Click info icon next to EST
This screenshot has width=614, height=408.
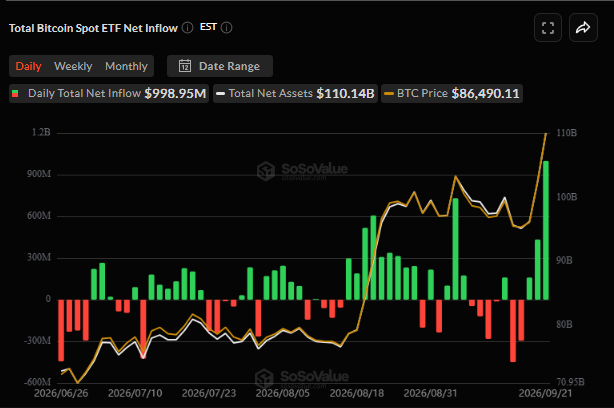click(226, 28)
